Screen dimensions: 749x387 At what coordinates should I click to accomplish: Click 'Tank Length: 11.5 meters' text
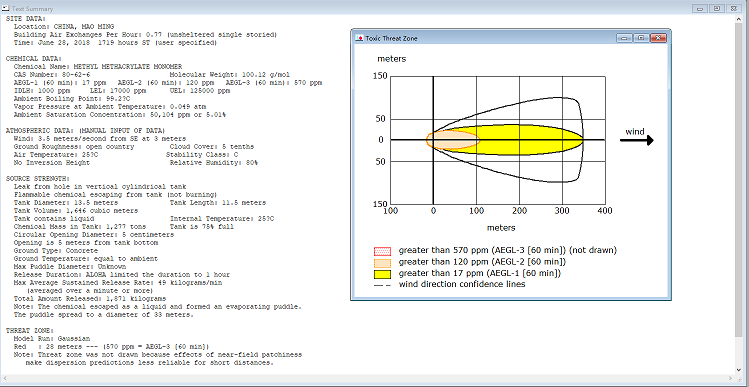click(218, 203)
